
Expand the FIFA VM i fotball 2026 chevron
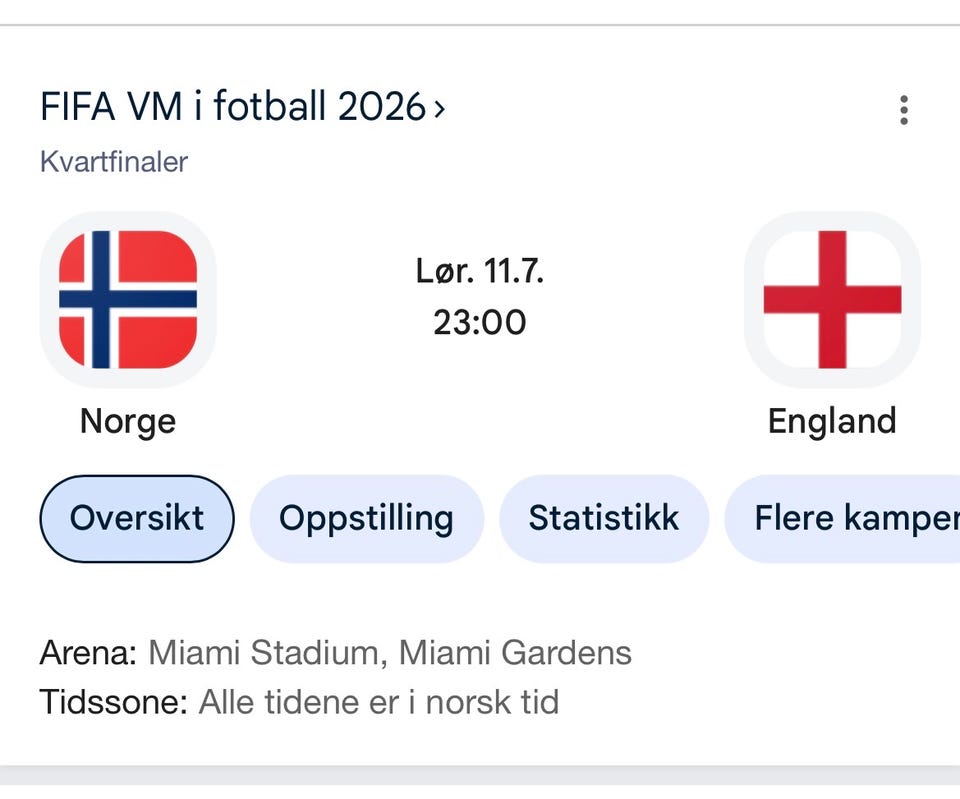coord(439,109)
